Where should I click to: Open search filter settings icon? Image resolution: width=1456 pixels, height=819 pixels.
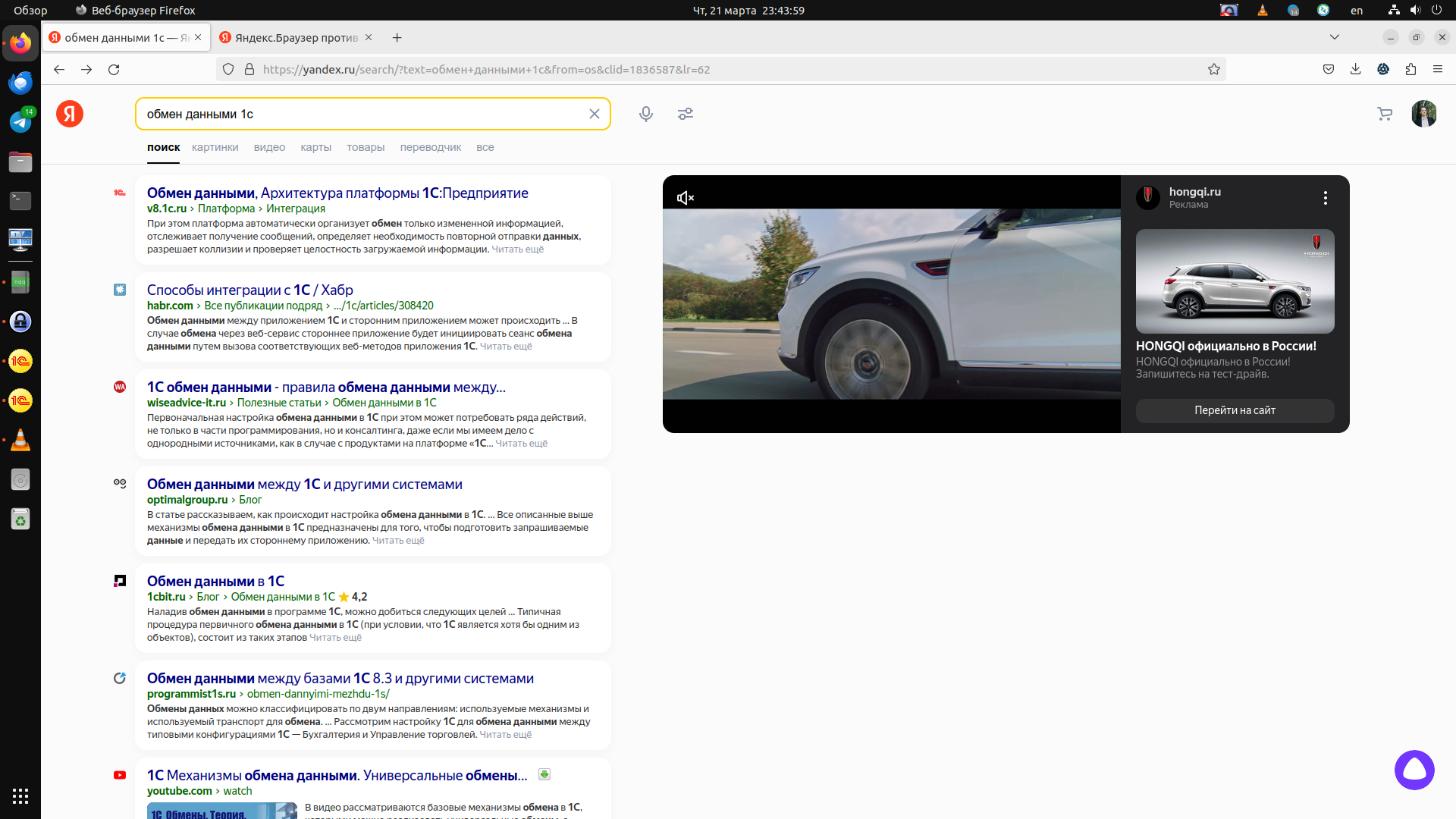(x=686, y=114)
